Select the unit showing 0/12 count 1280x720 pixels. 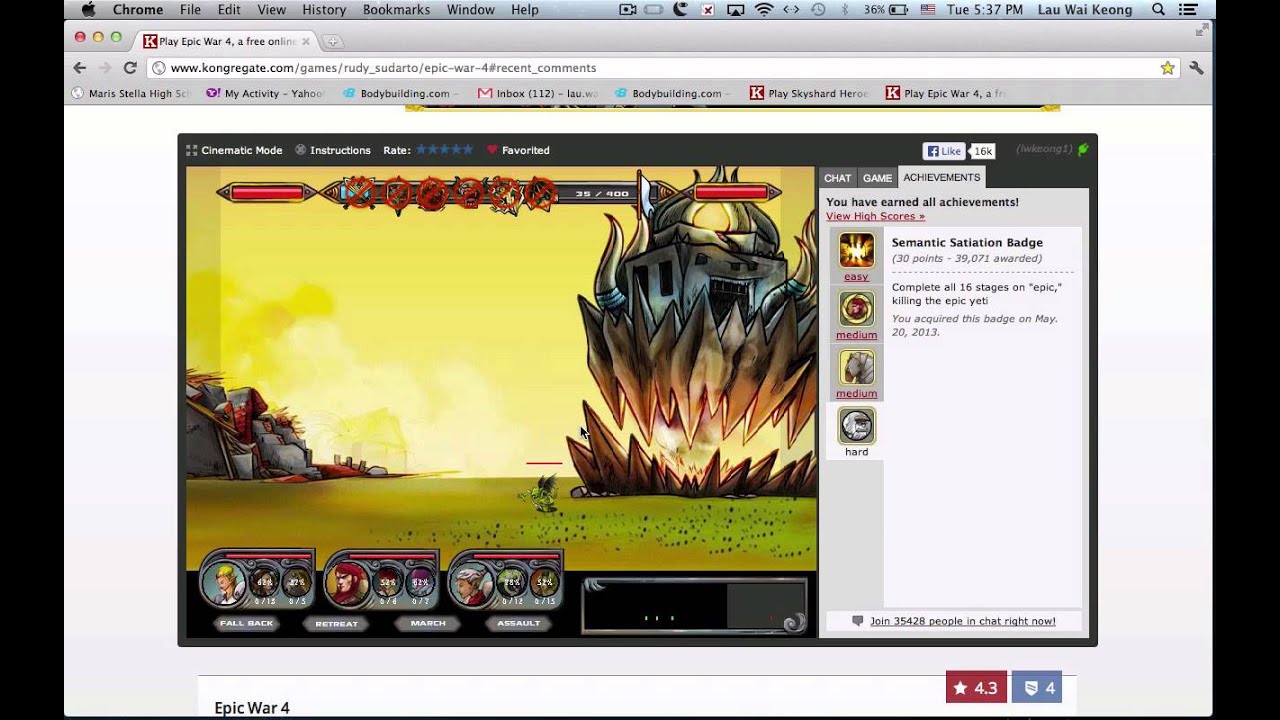(x=513, y=582)
